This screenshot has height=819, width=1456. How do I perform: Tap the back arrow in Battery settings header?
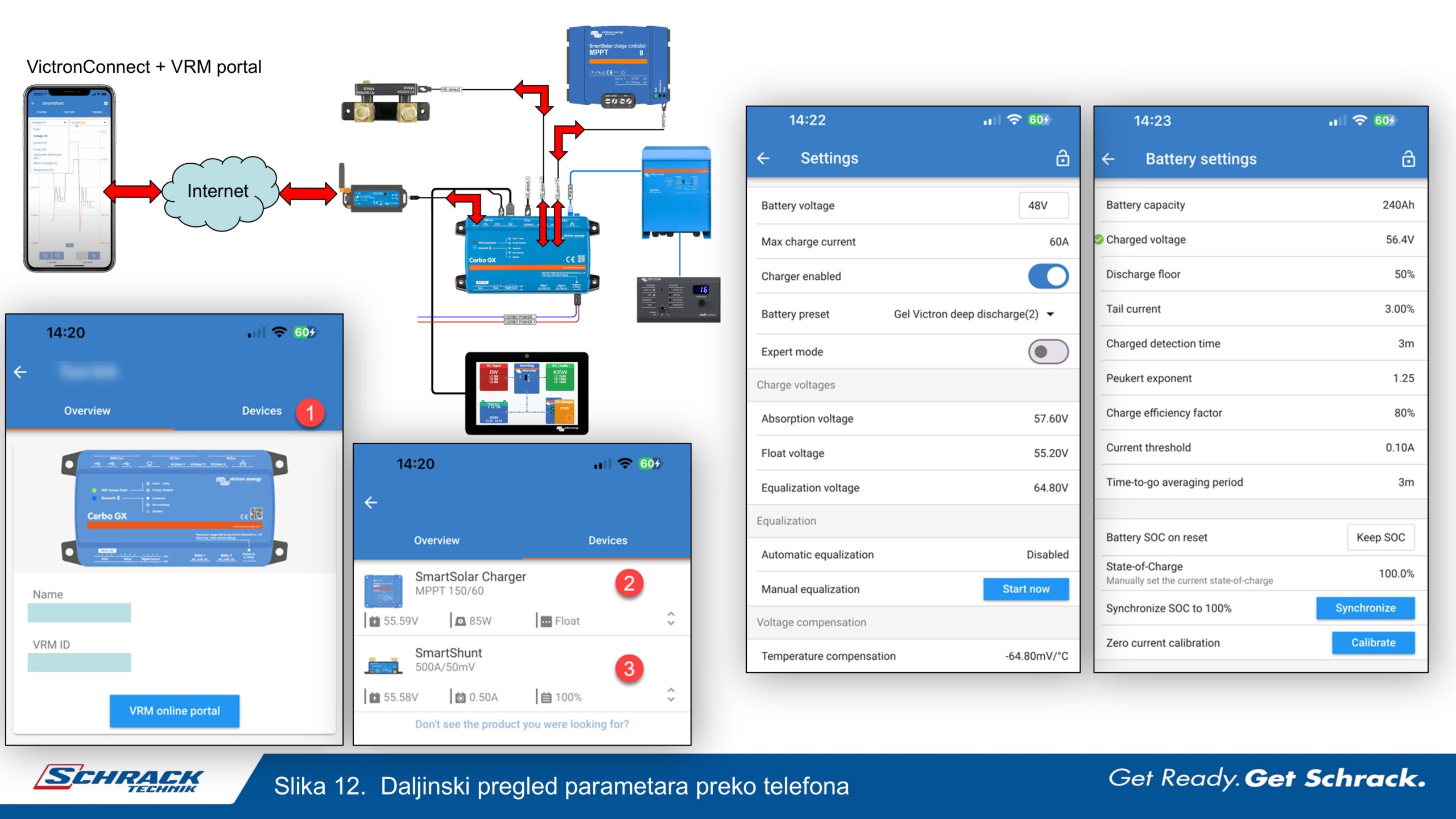click(1108, 159)
